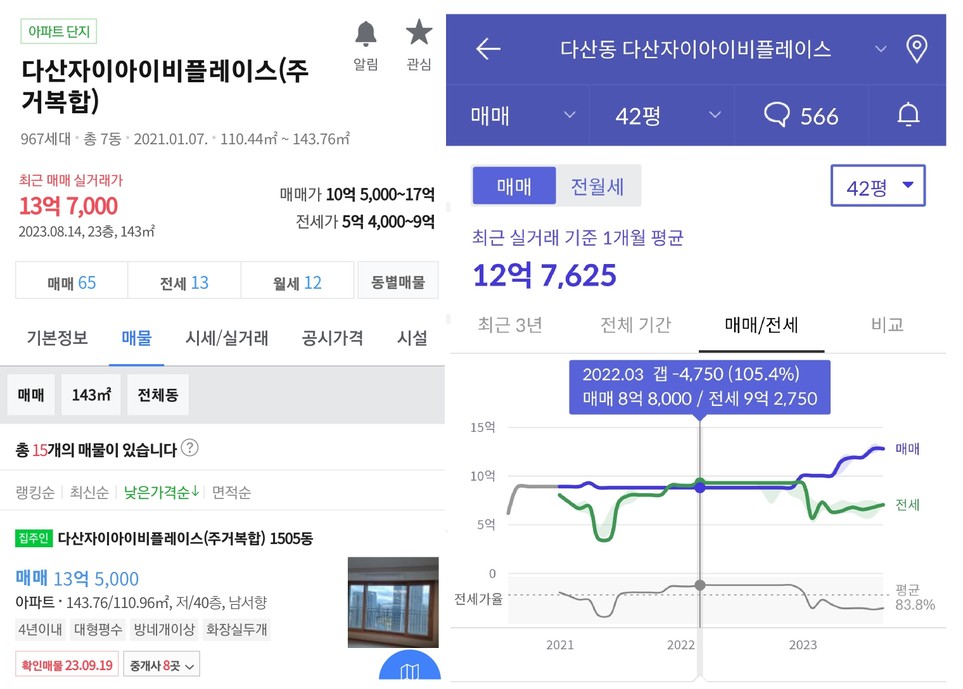Open the 566 comments bubble icon

click(x=777, y=115)
